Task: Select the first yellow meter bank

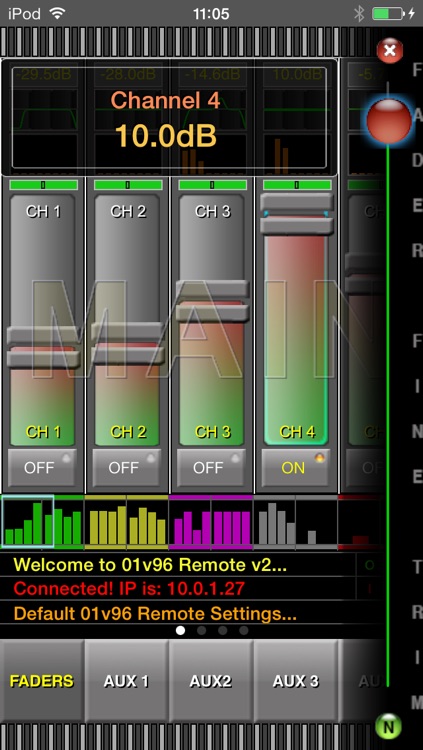Action: click(106, 522)
